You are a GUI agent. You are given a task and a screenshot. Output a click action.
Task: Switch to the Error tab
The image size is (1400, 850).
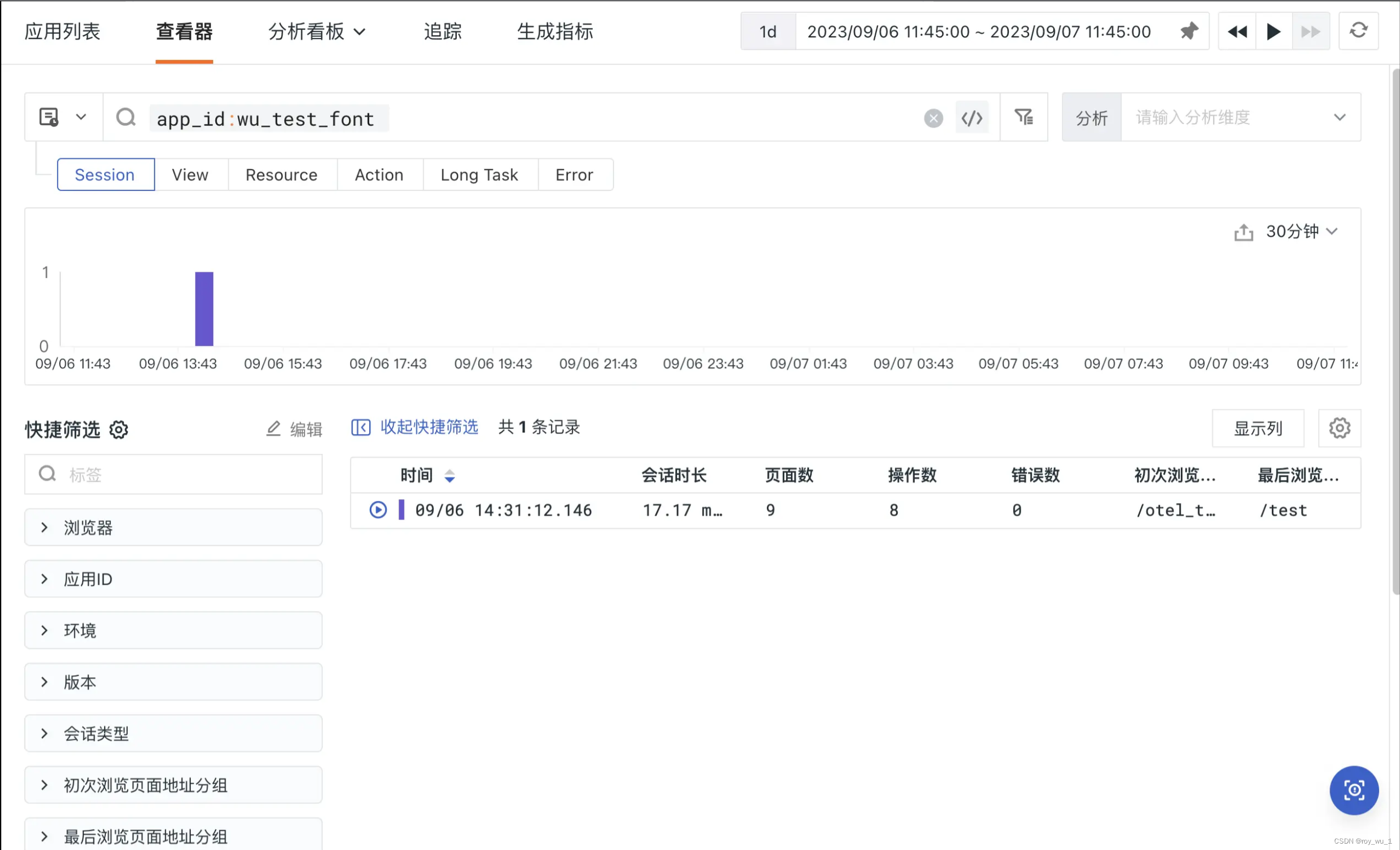574,175
